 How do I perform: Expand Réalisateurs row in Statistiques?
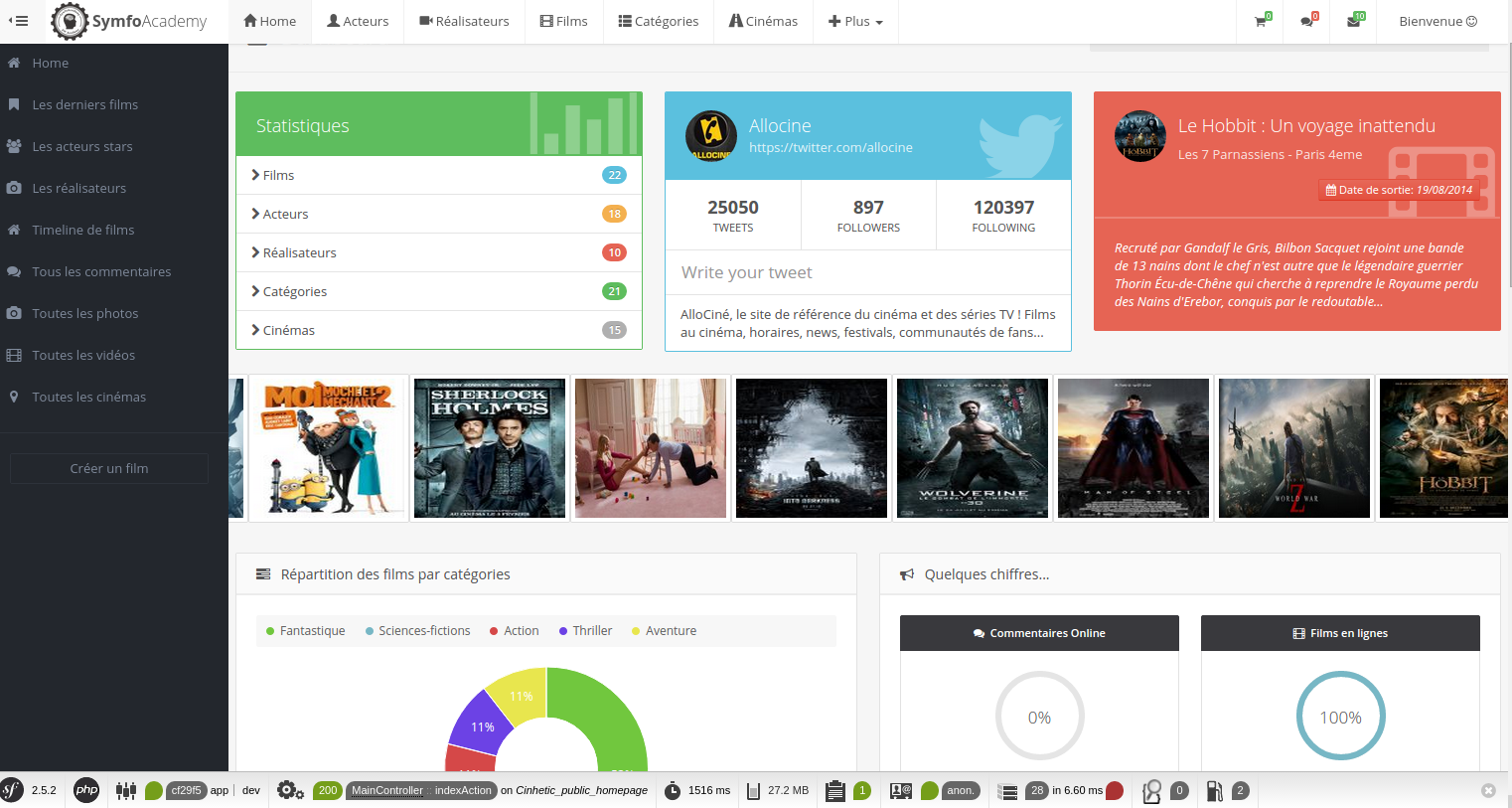click(x=439, y=252)
